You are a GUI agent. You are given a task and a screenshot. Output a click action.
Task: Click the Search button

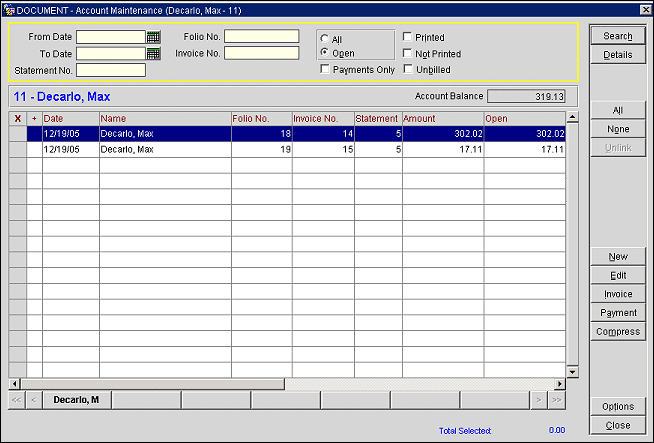617,36
